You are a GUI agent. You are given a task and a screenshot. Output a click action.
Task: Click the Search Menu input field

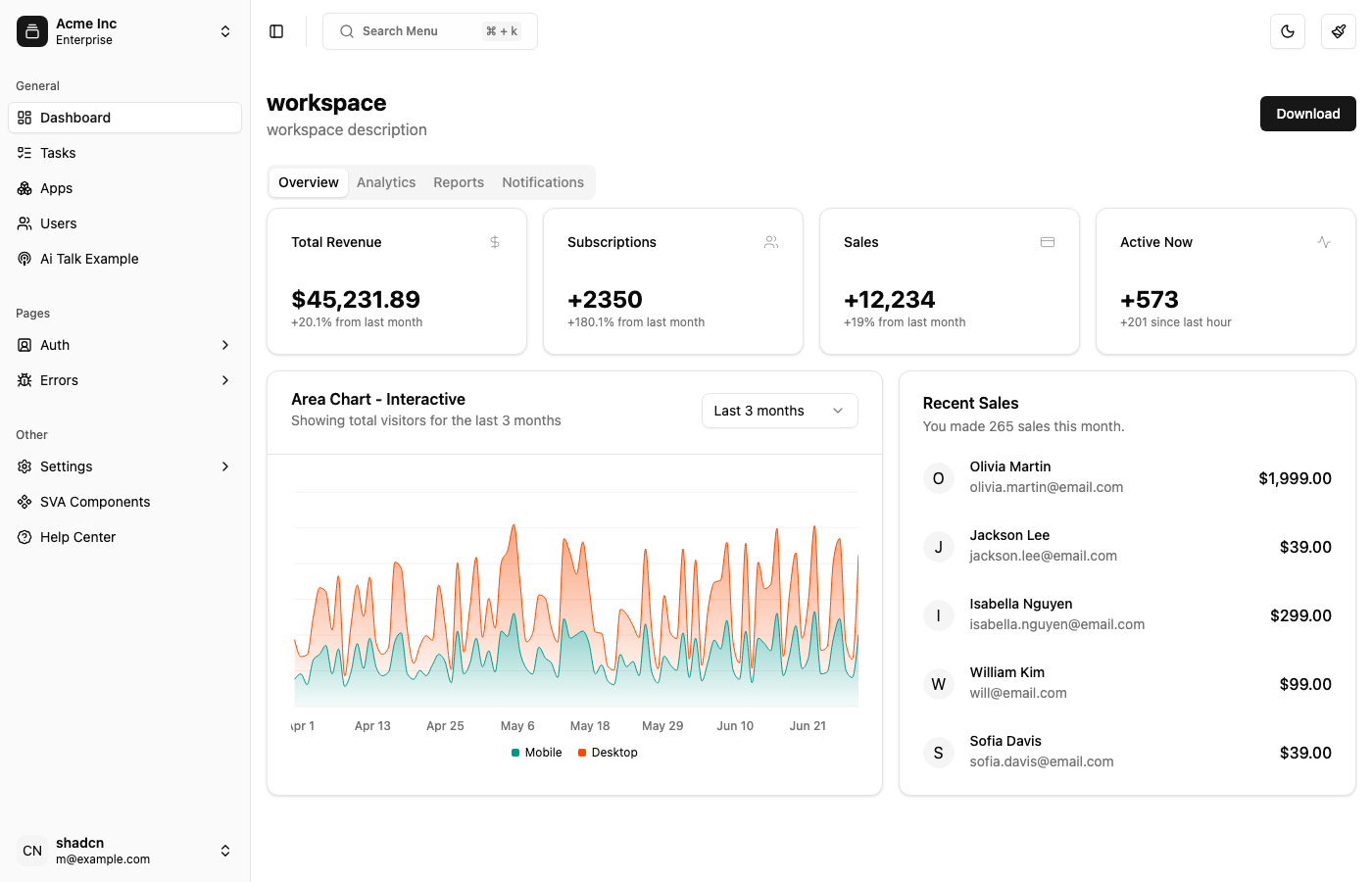[429, 30]
